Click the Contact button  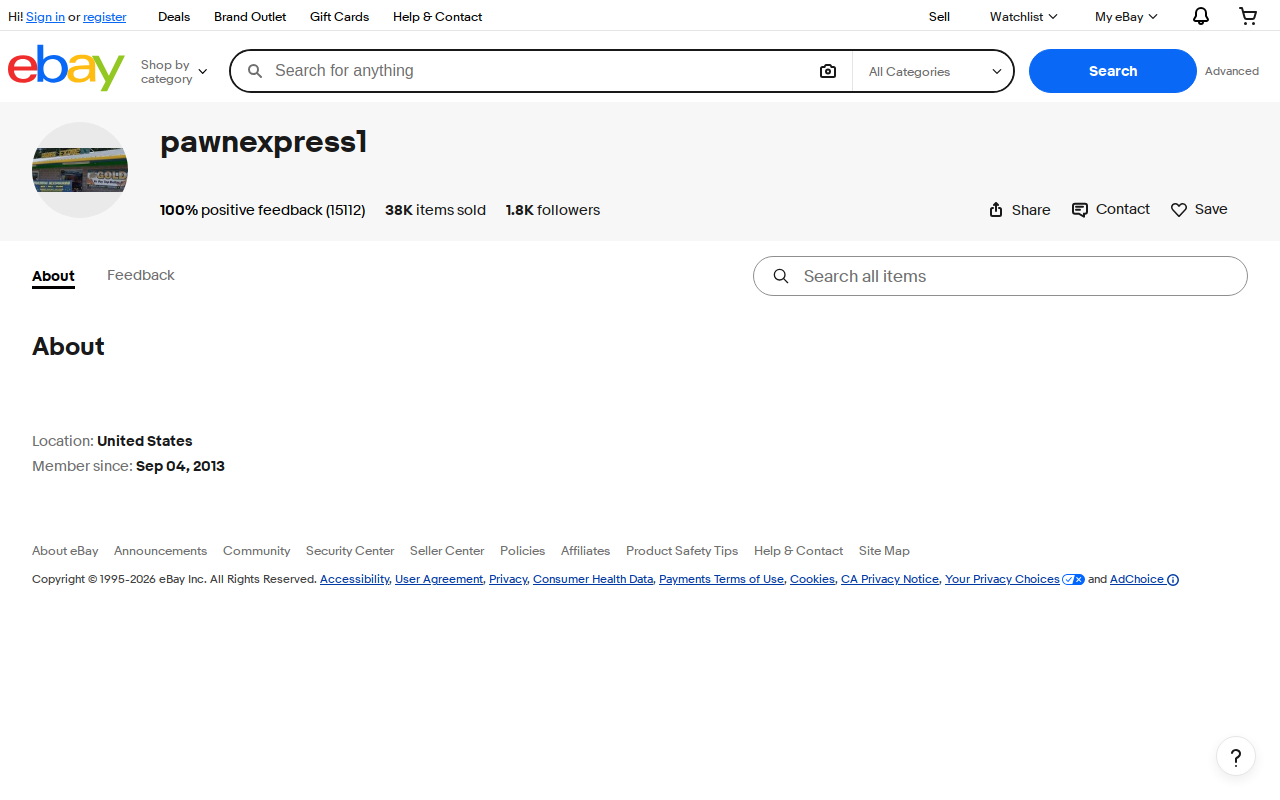pos(1111,209)
